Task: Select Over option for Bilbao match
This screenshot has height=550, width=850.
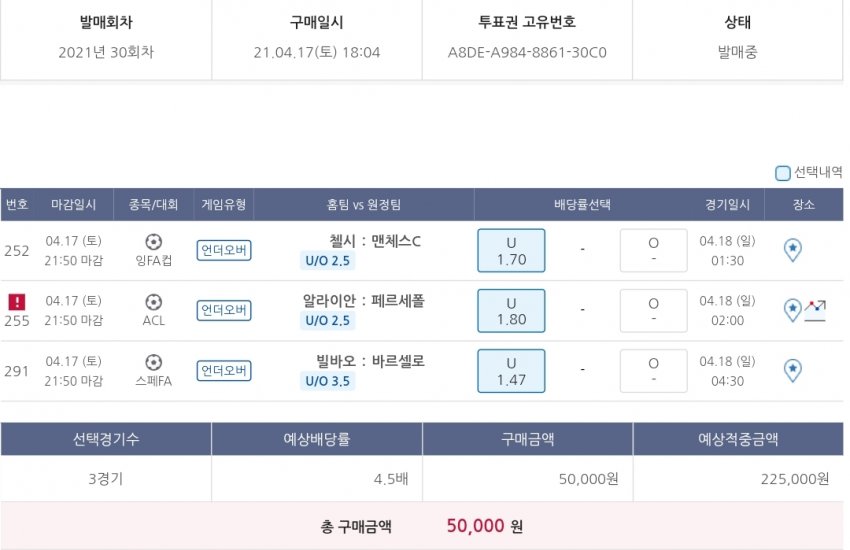Action: (x=653, y=371)
